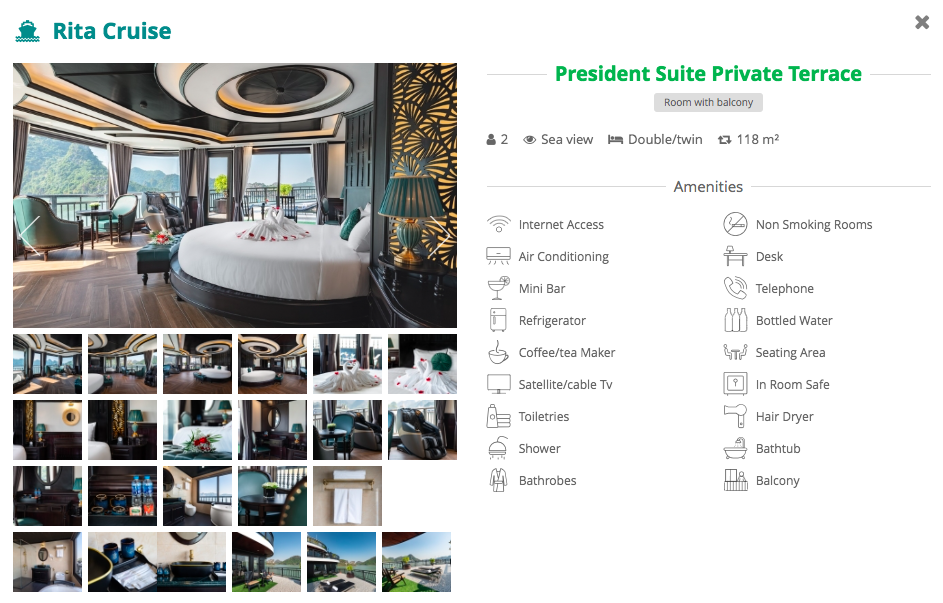Close the room details popup

pos(922,22)
